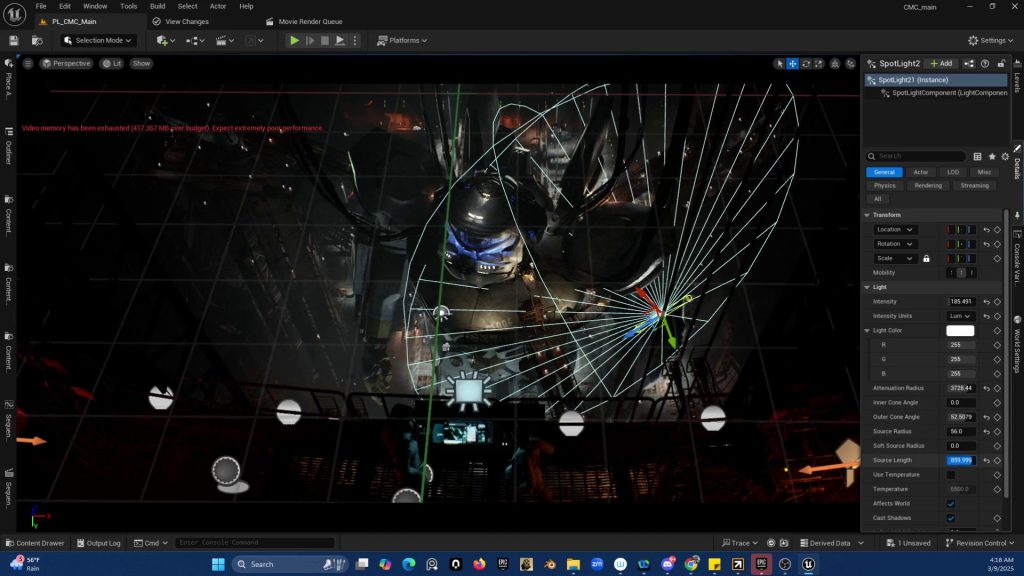Filter details by Actor category

click(x=920, y=172)
